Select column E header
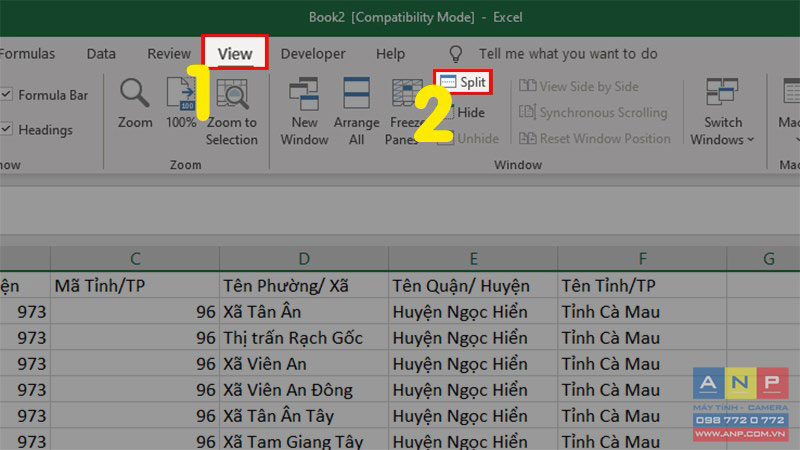This screenshot has height=450, width=800. (x=473, y=259)
